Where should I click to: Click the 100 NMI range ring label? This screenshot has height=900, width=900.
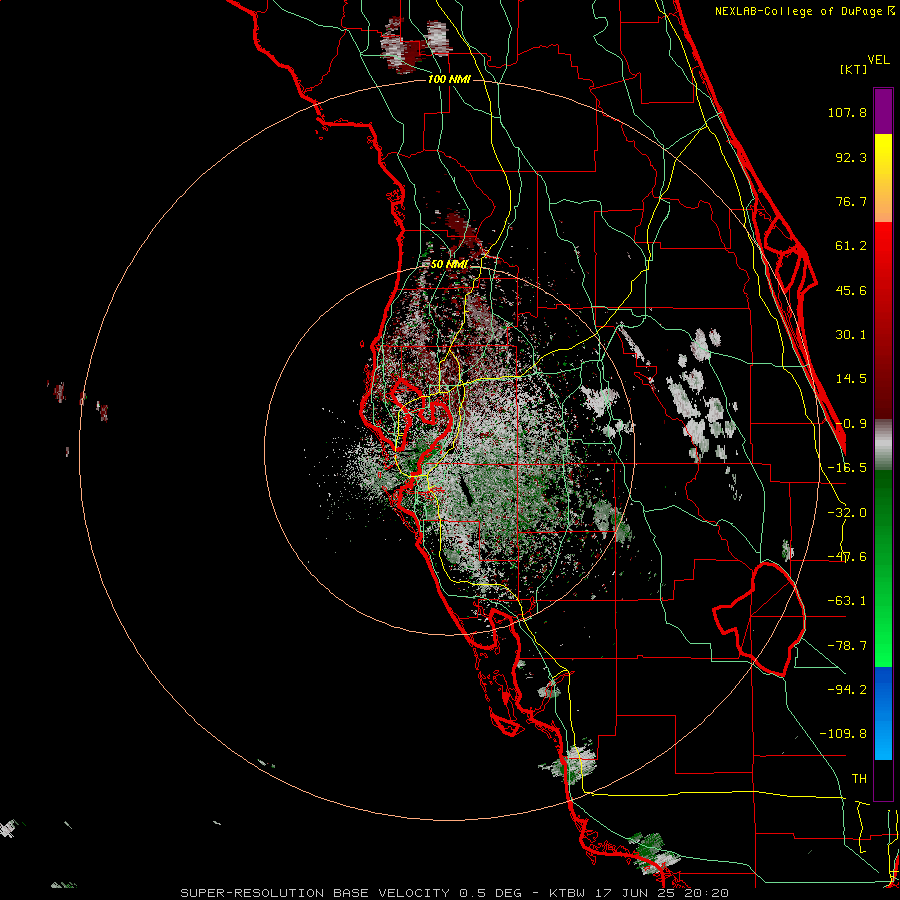(449, 79)
